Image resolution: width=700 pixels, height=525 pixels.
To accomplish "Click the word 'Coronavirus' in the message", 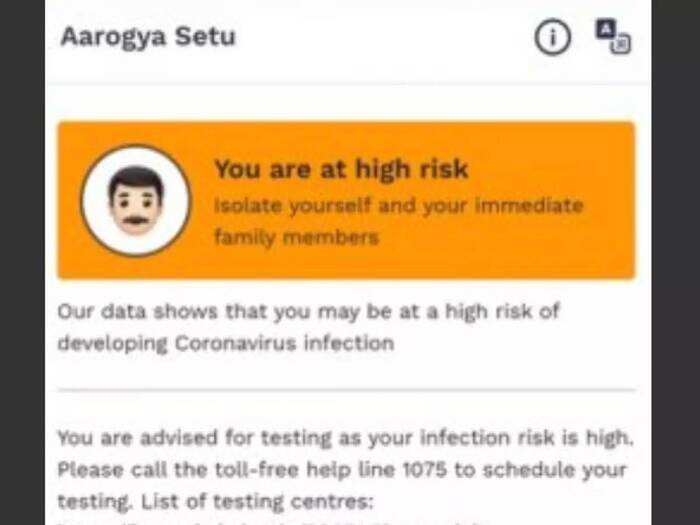I will click(235, 343).
